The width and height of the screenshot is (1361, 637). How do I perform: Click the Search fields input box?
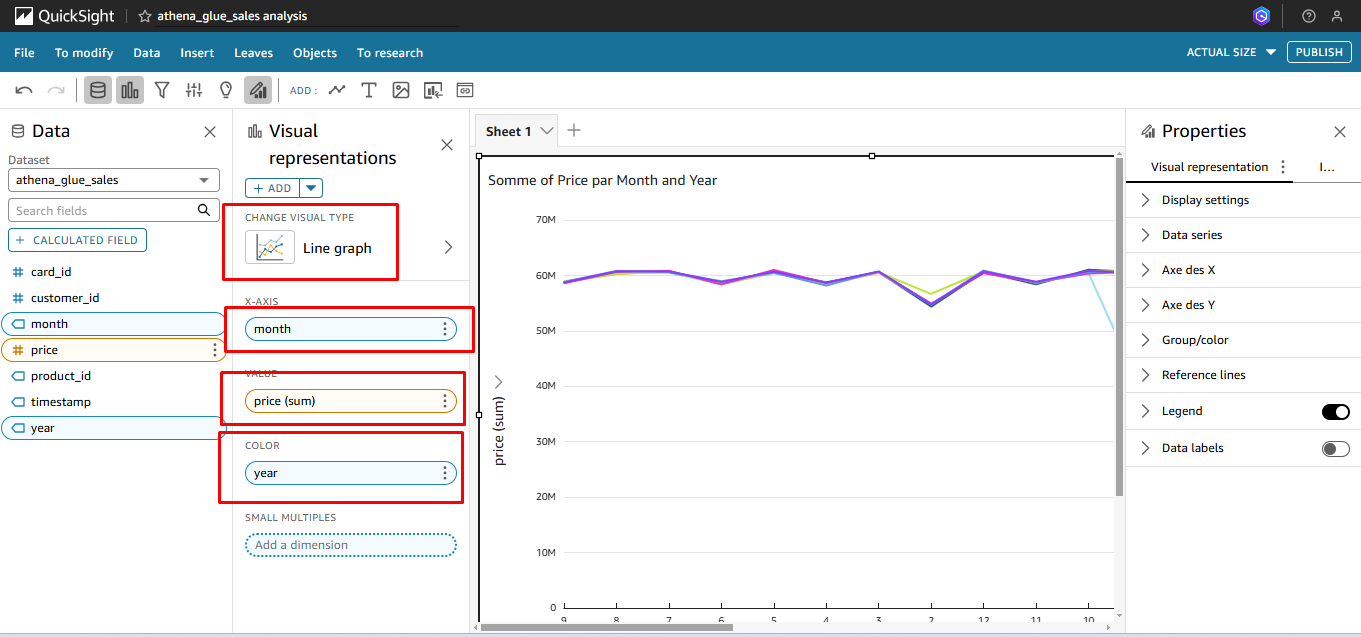pyautogui.click(x=105, y=210)
